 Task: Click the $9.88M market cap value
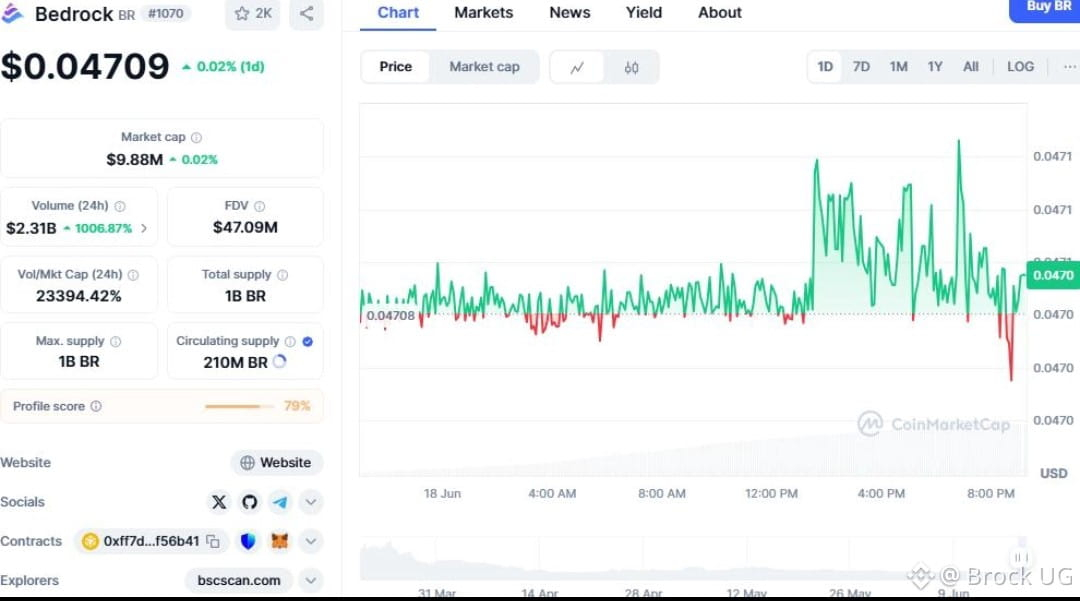134,160
